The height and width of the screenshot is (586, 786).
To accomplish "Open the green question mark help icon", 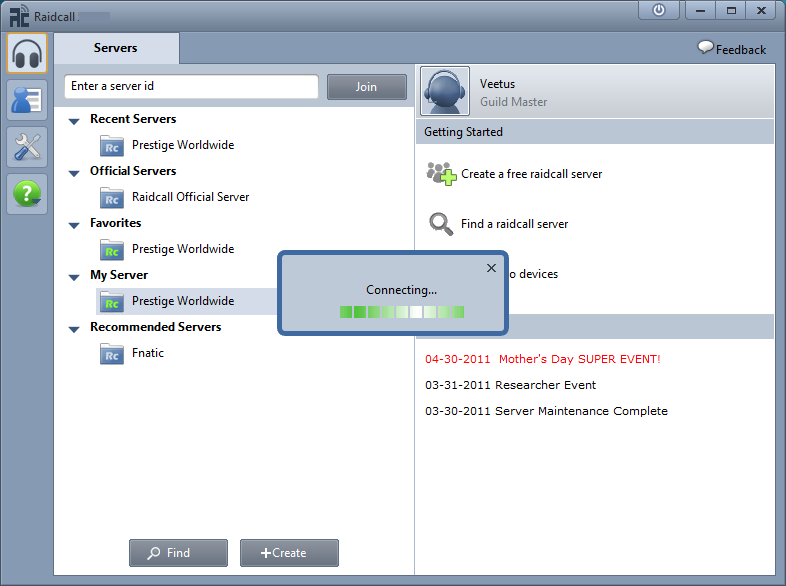I will pos(27,194).
